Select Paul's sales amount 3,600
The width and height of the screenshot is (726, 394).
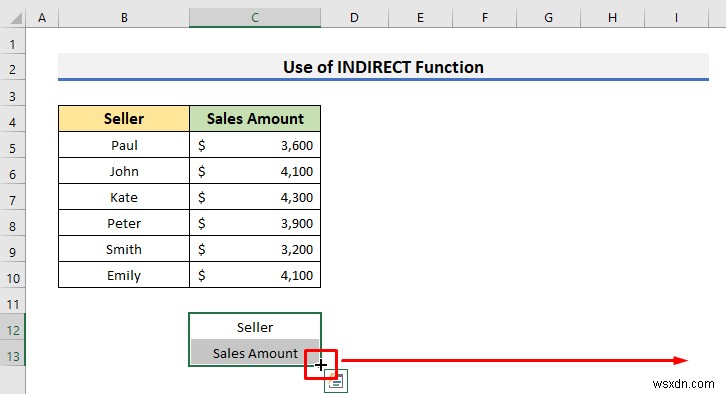pyautogui.click(x=255, y=145)
